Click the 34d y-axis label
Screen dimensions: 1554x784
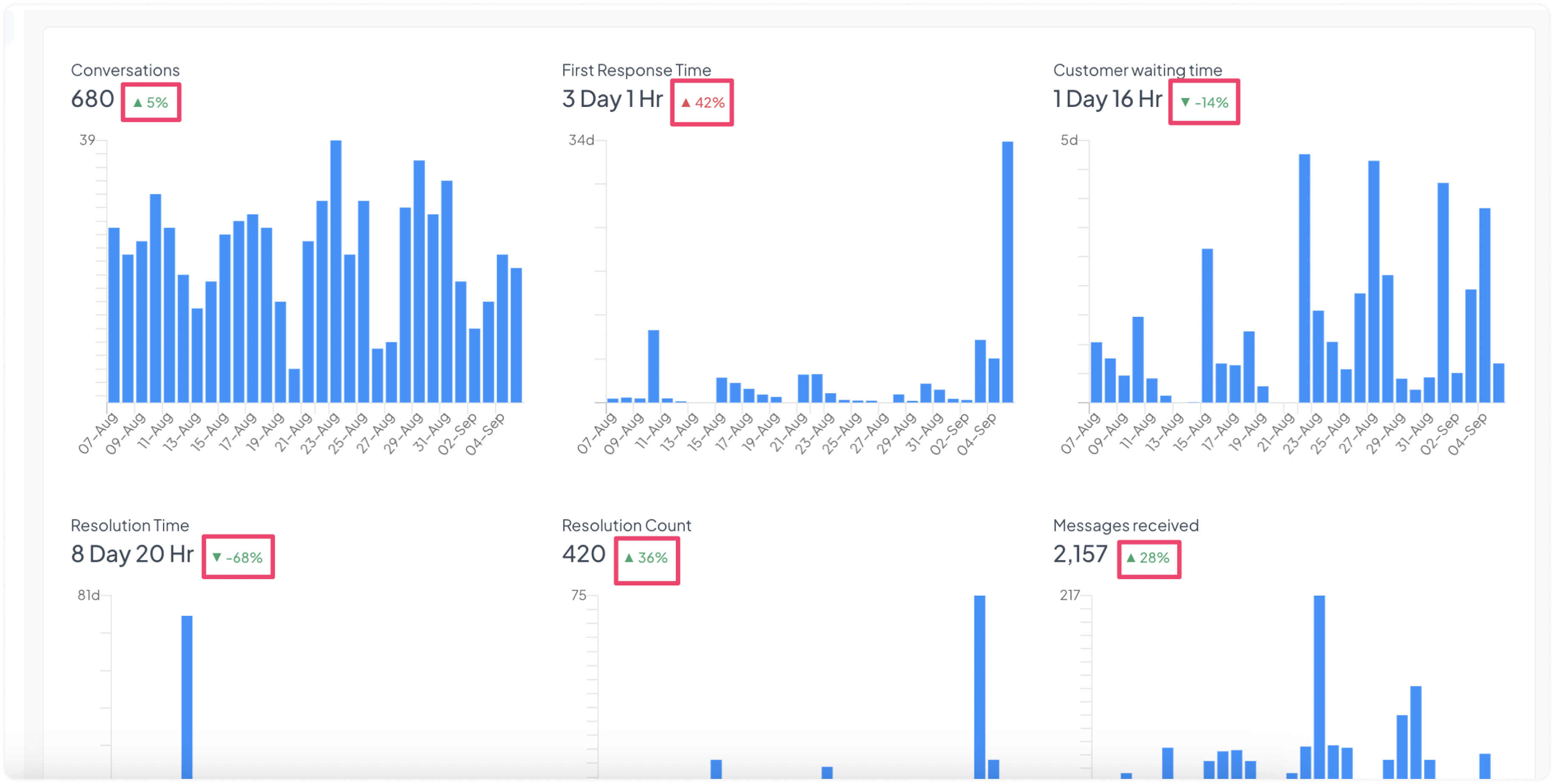(581, 140)
